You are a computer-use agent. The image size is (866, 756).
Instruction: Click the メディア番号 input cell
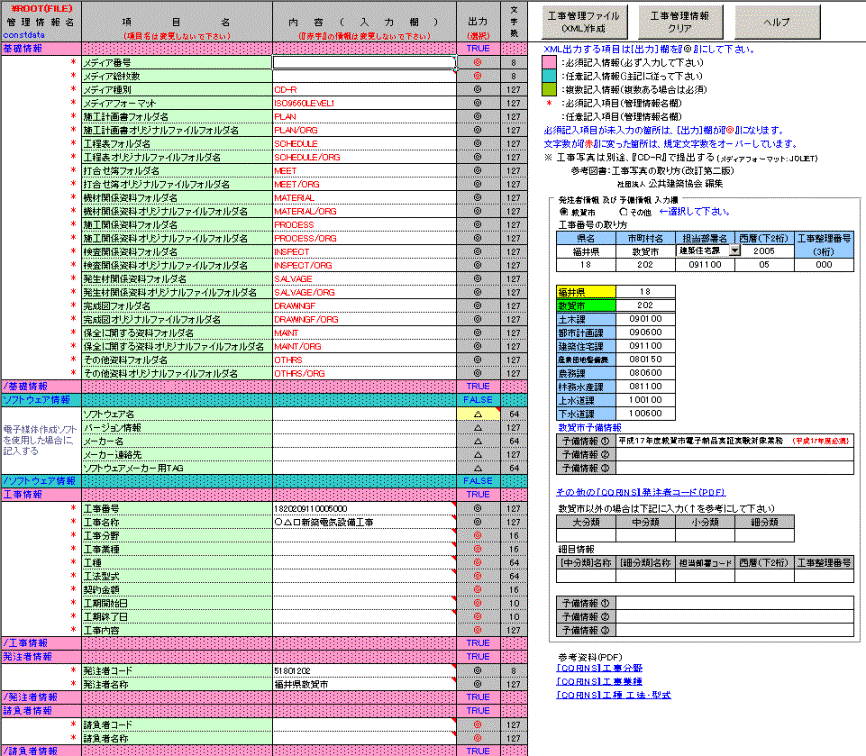coord(365,62)
